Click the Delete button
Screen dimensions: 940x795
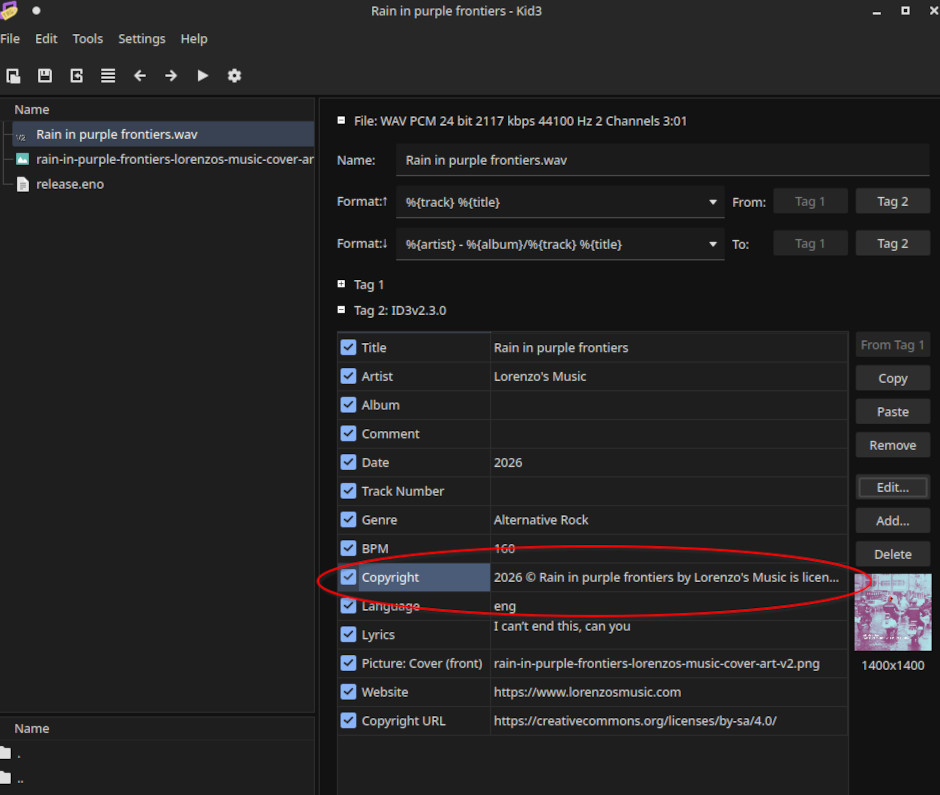[x=893, y=555]
